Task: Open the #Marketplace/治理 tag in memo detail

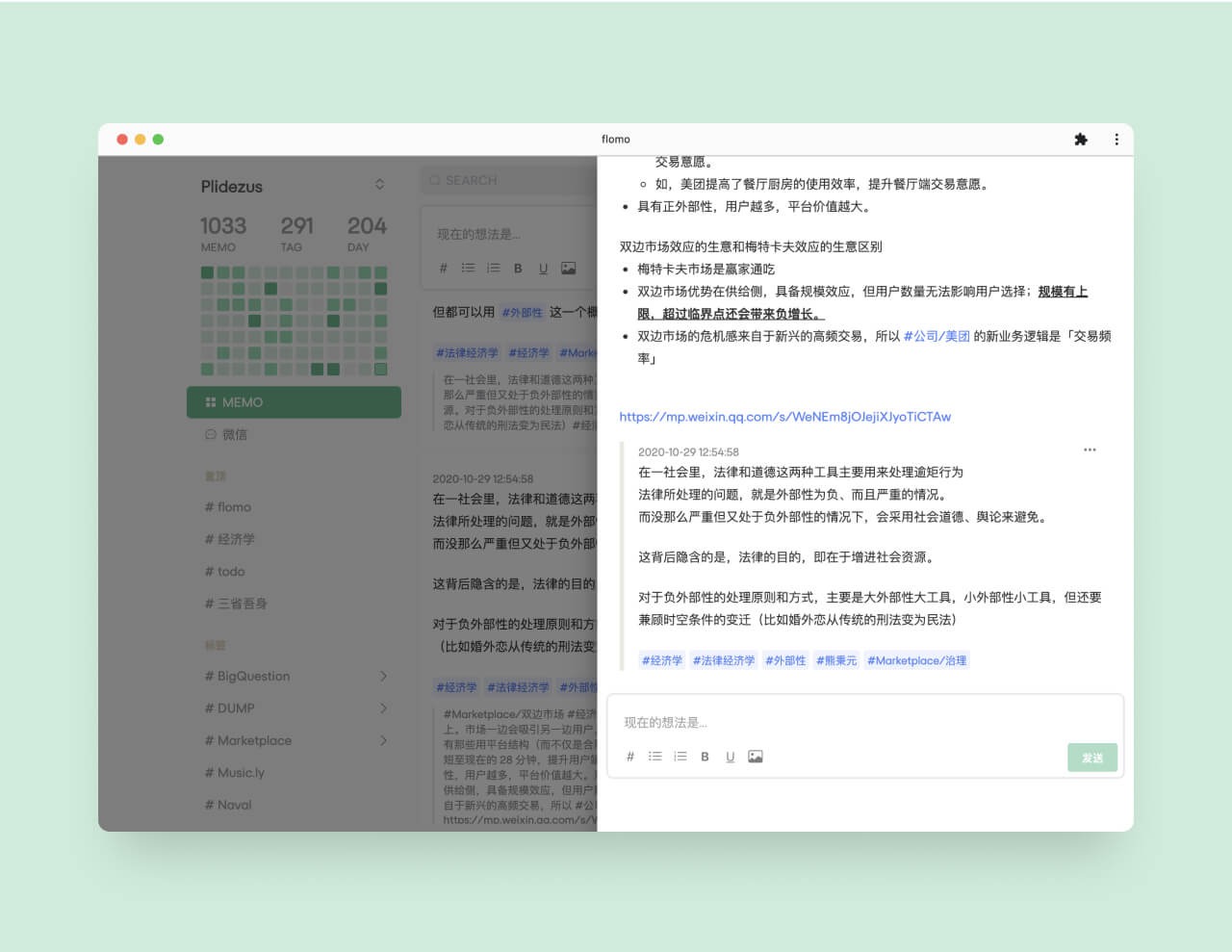Action: click(916, 660)
